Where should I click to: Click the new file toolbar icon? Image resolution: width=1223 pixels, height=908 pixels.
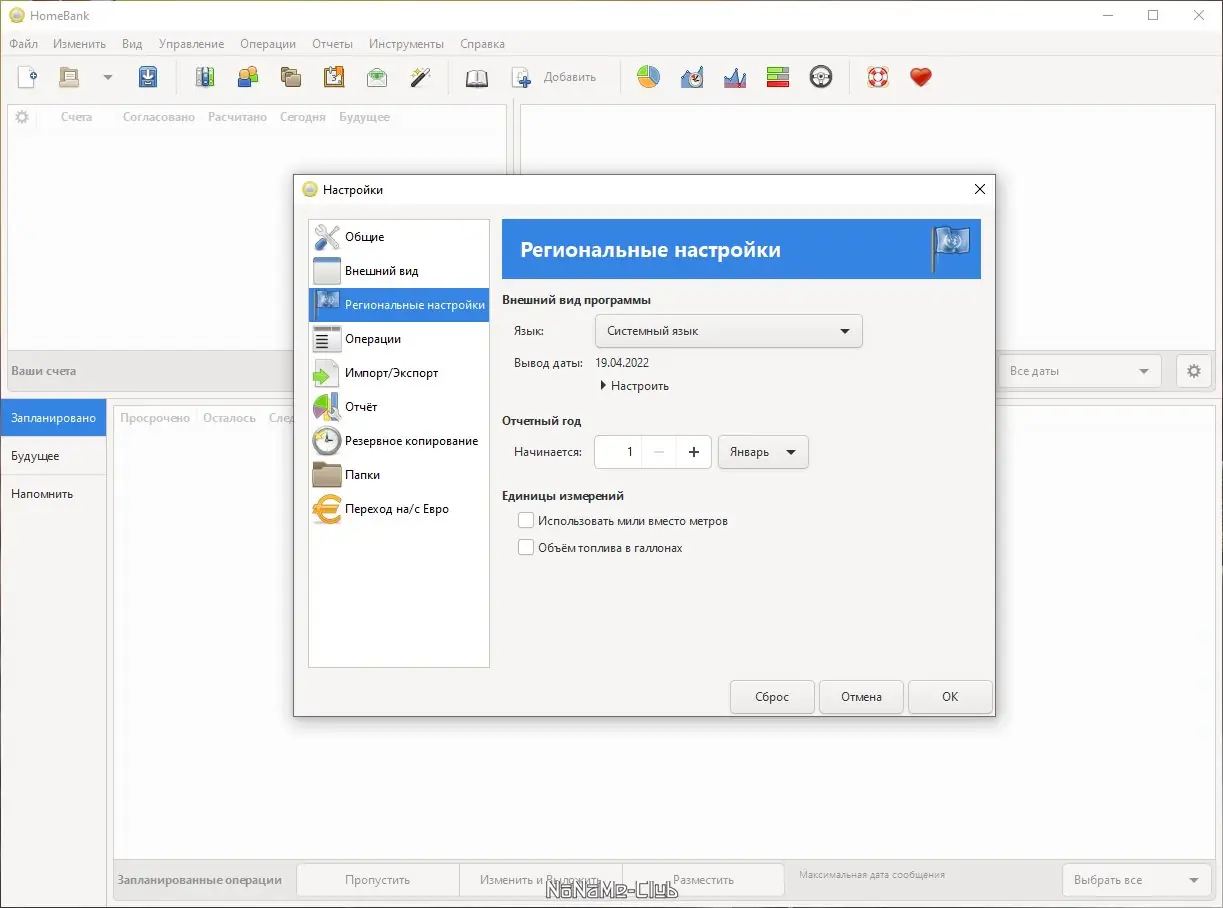[x=28, y=77]
